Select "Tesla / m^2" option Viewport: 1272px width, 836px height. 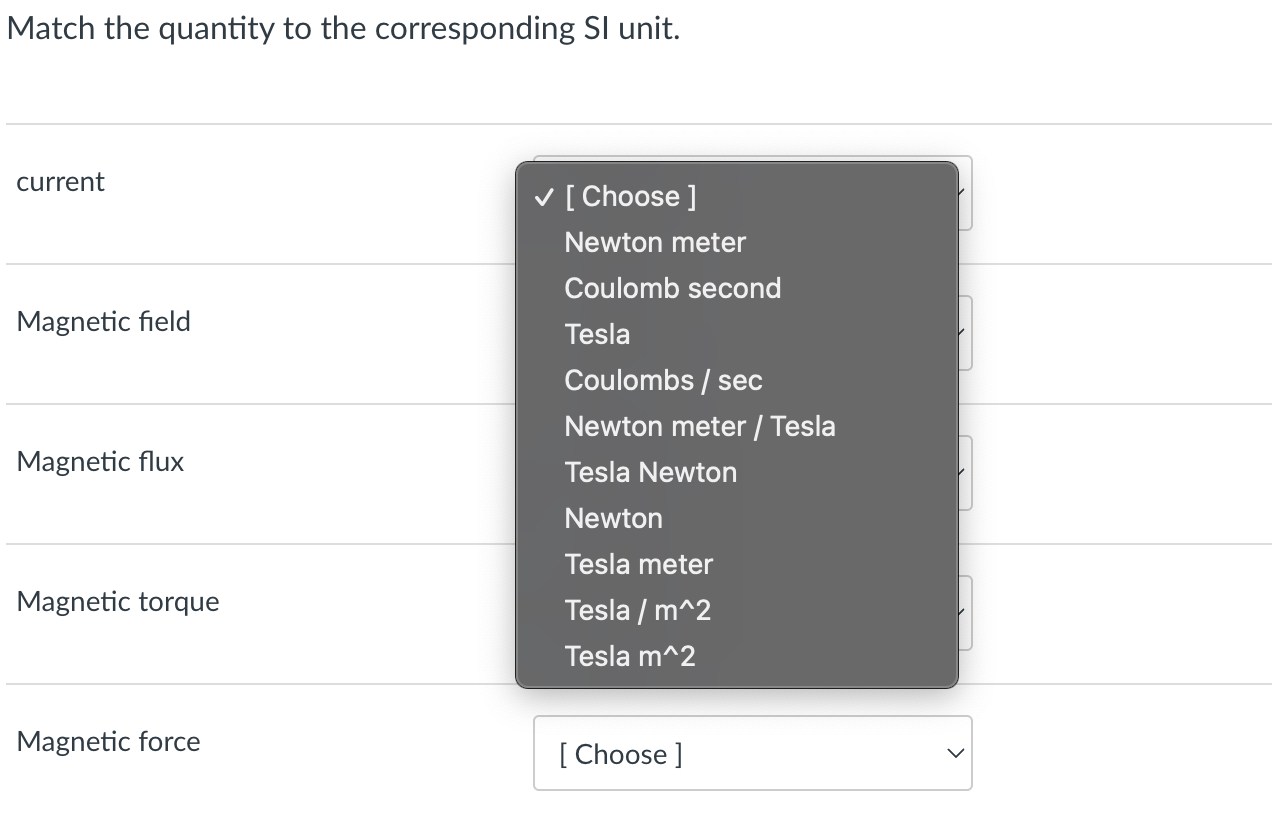[x=637, y=610]
